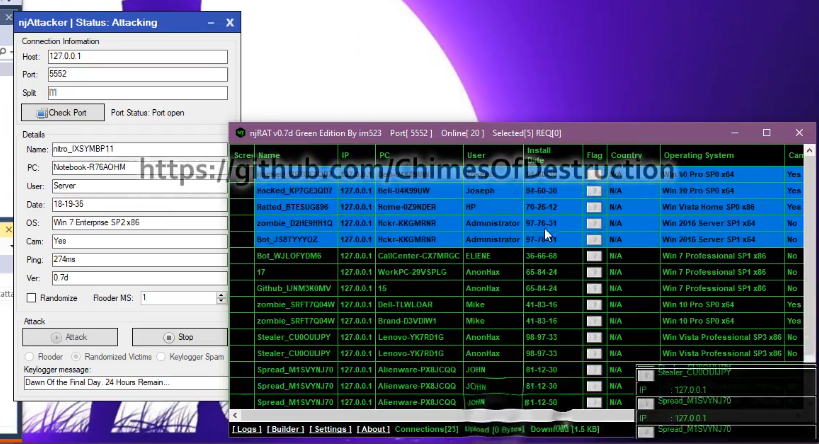Click the njRAT horizontal scrollbar left arrow
The width and height of the screenshot is (819, 444).
pos(236,415)
